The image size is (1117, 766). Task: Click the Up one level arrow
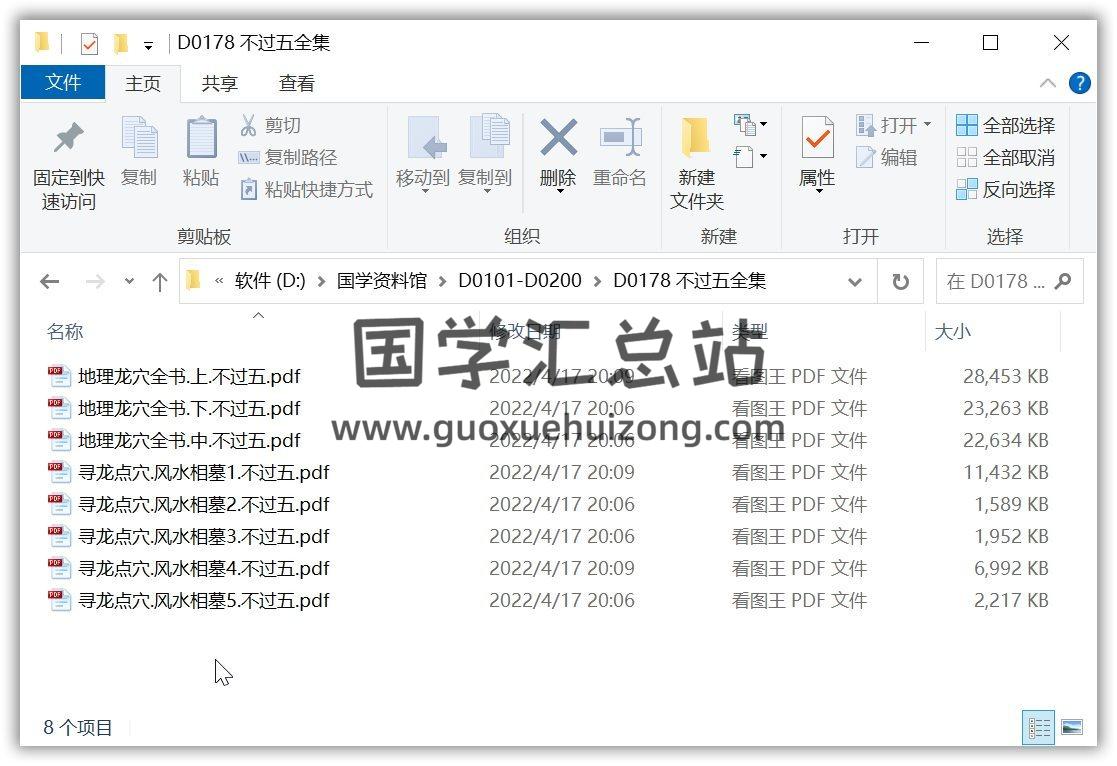(160, 282)
